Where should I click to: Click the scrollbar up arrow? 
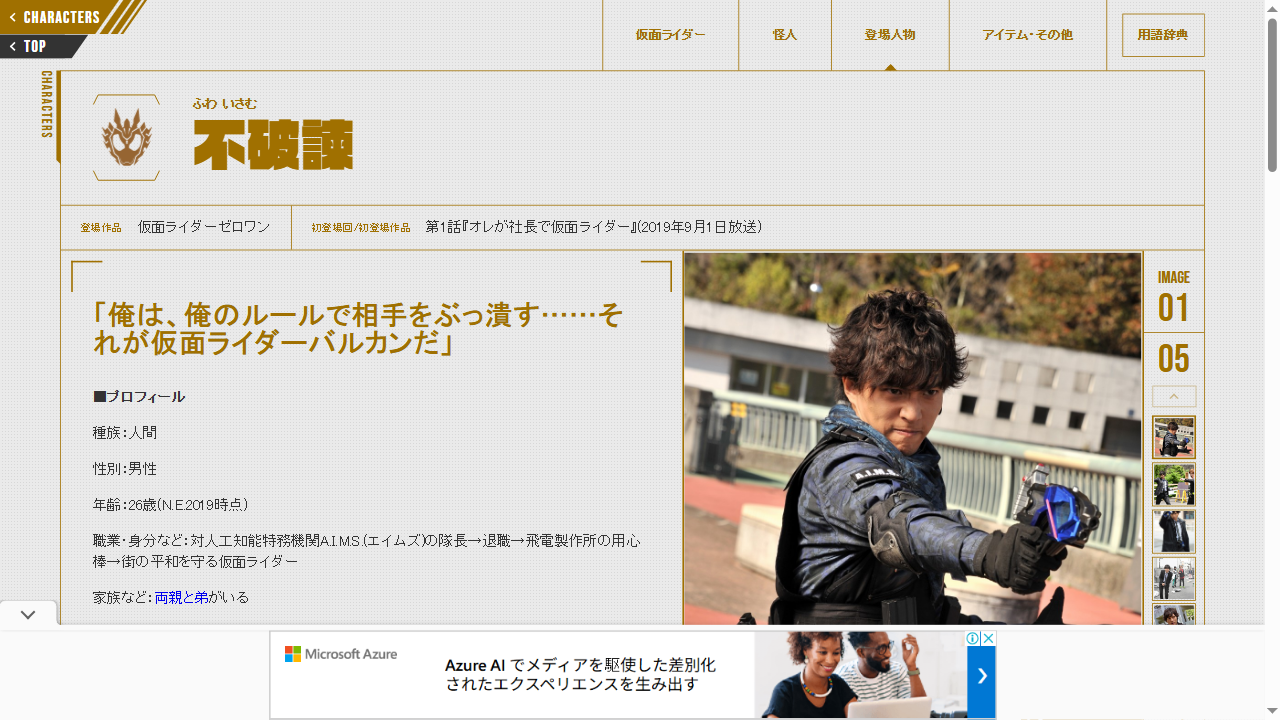[1272, 9]
